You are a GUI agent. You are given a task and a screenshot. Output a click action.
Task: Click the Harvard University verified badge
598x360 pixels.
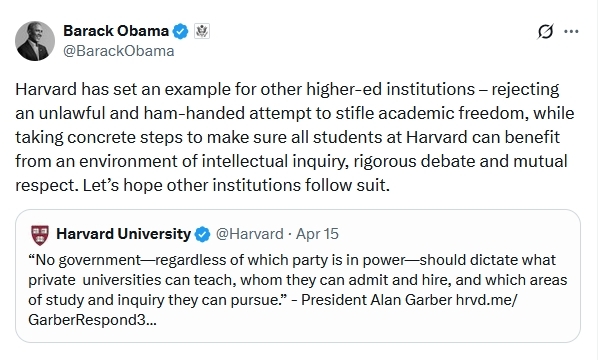[x=203, y=234]
